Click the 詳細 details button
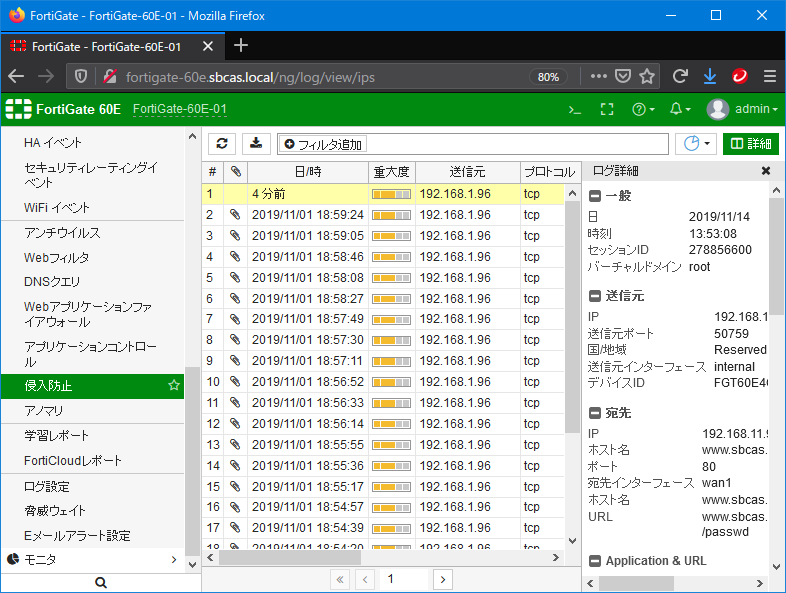This screenshot has width=786, height=593. [751, 144]
